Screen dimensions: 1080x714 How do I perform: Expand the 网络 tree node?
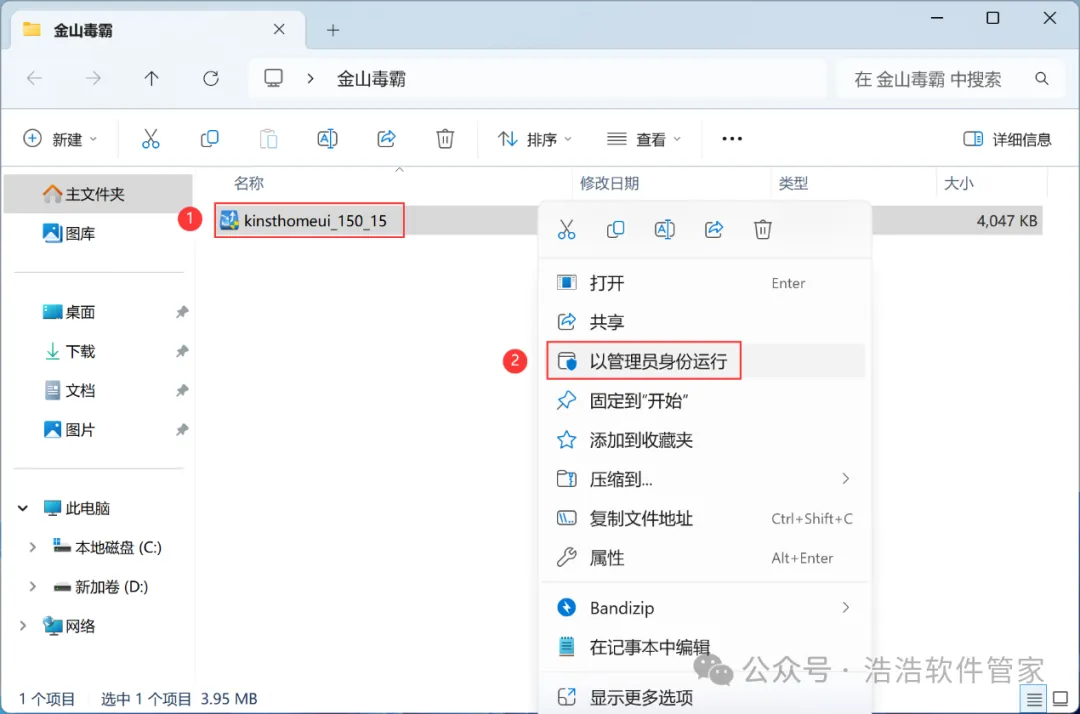coord(23,626)
